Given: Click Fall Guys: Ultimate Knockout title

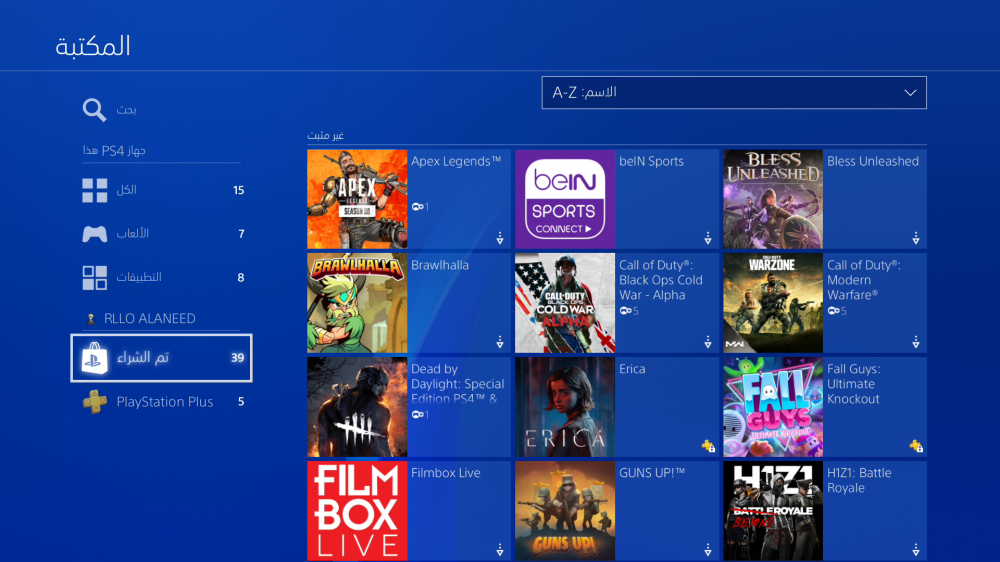Looking at the screenshot, I should 853,384.
